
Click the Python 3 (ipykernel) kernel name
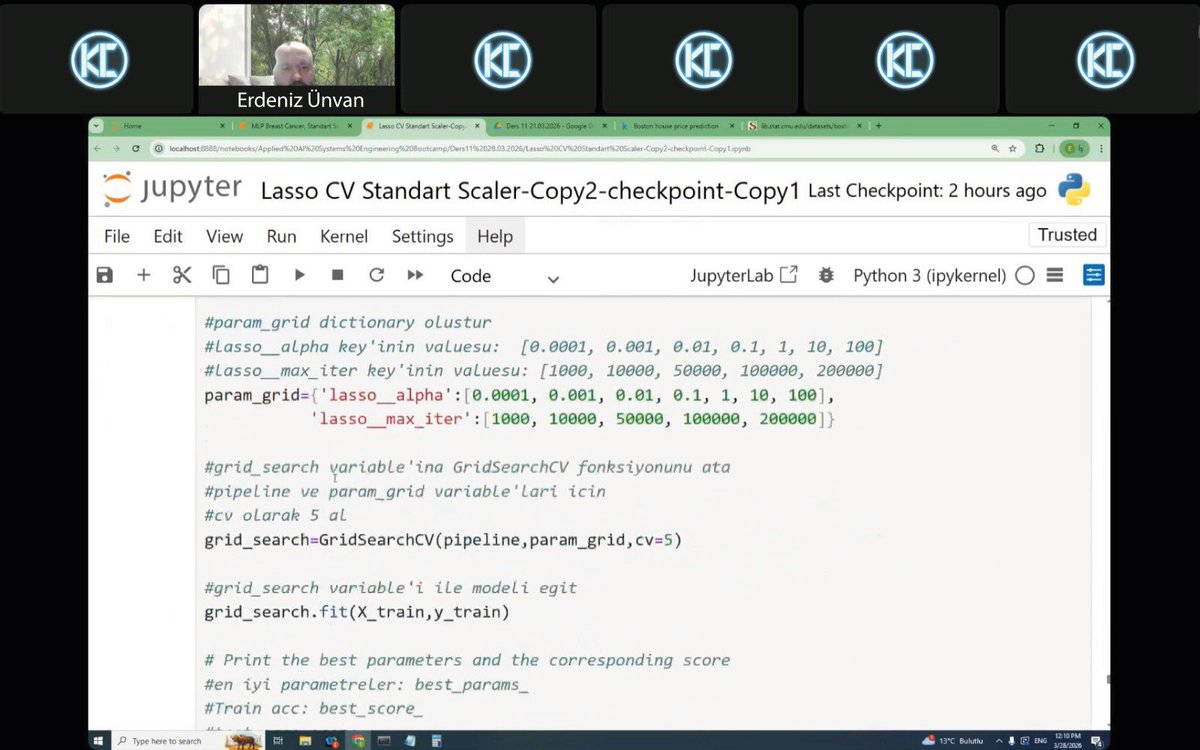929,275
